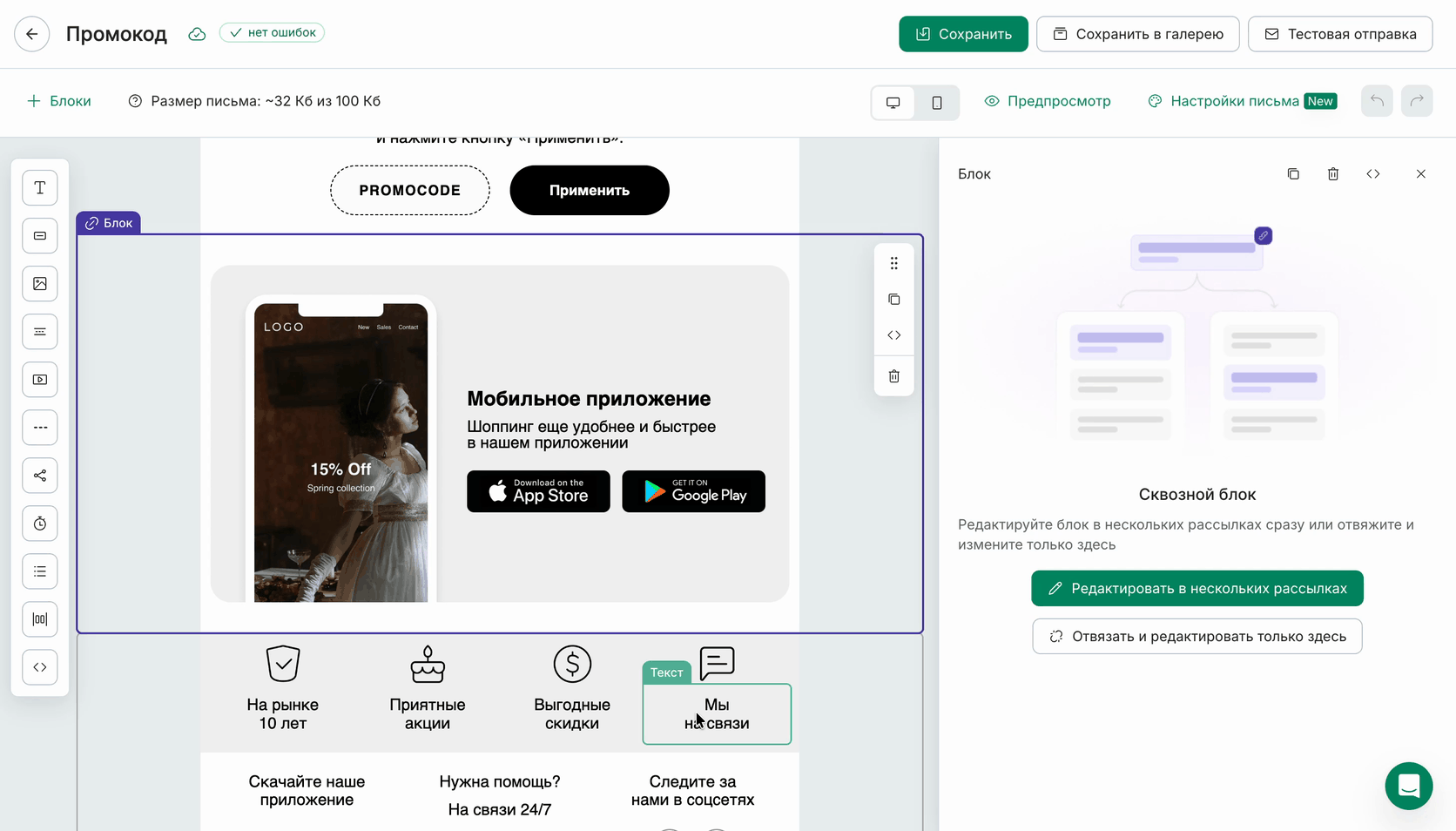Screen dimensions: 1456x831
Task: Switch to mobile preview mode
Action: (x=937, y=103)
